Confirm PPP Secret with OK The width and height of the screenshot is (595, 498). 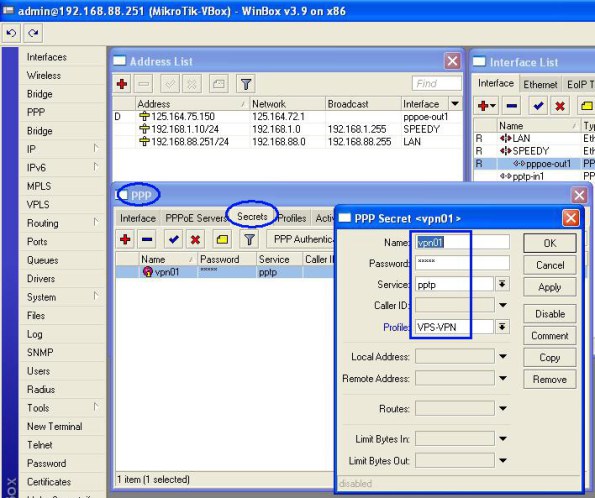click(x=549, y=243)
